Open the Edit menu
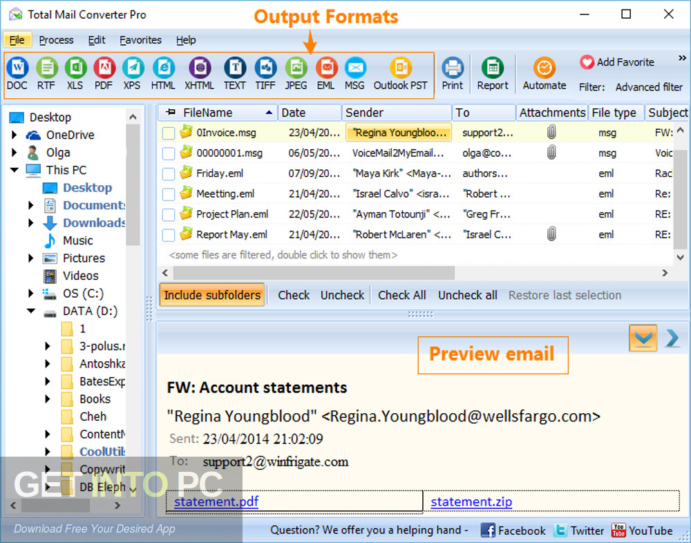 point(97,40)
